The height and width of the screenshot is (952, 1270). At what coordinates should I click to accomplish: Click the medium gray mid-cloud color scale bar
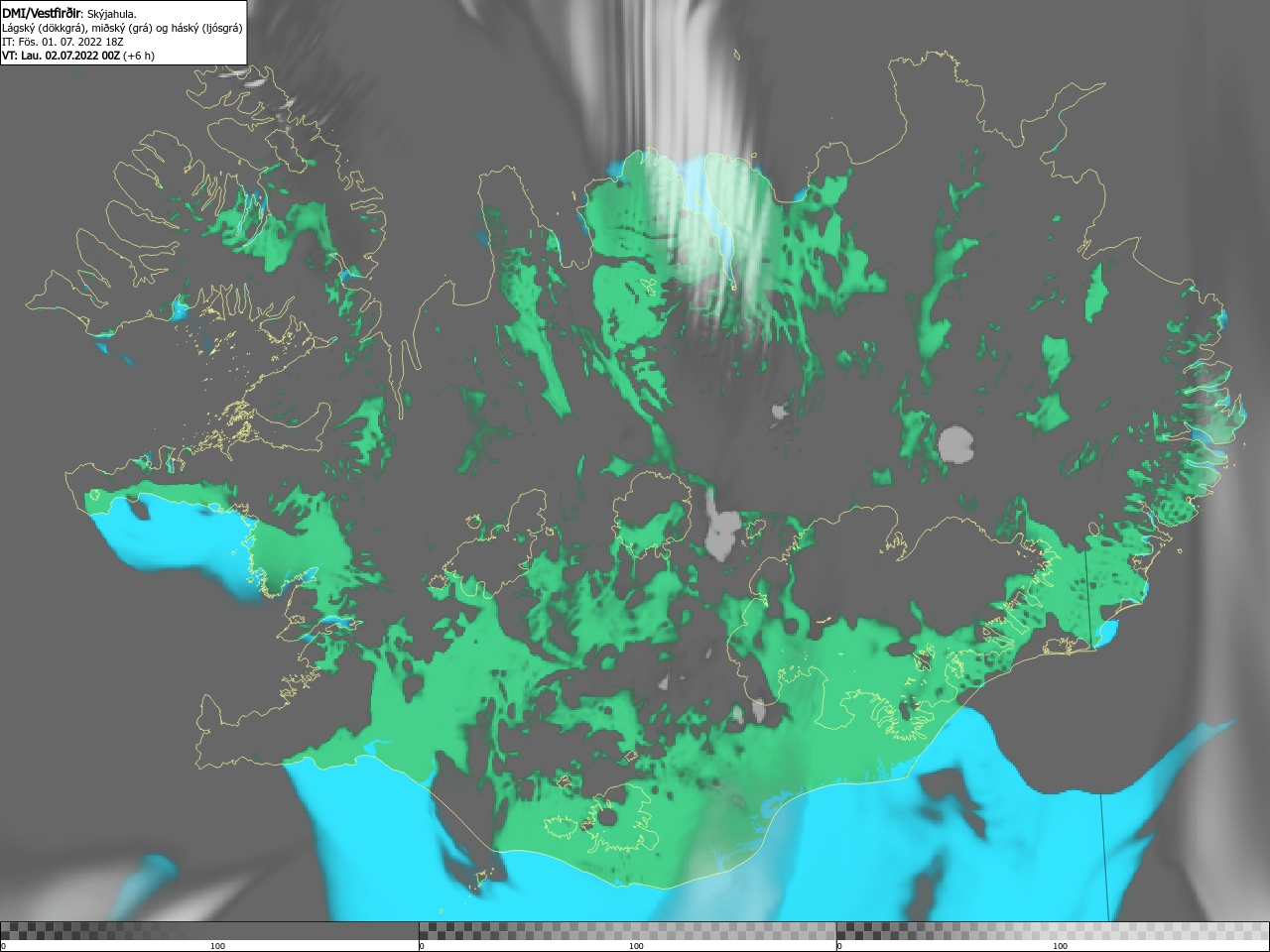point(627,931)
